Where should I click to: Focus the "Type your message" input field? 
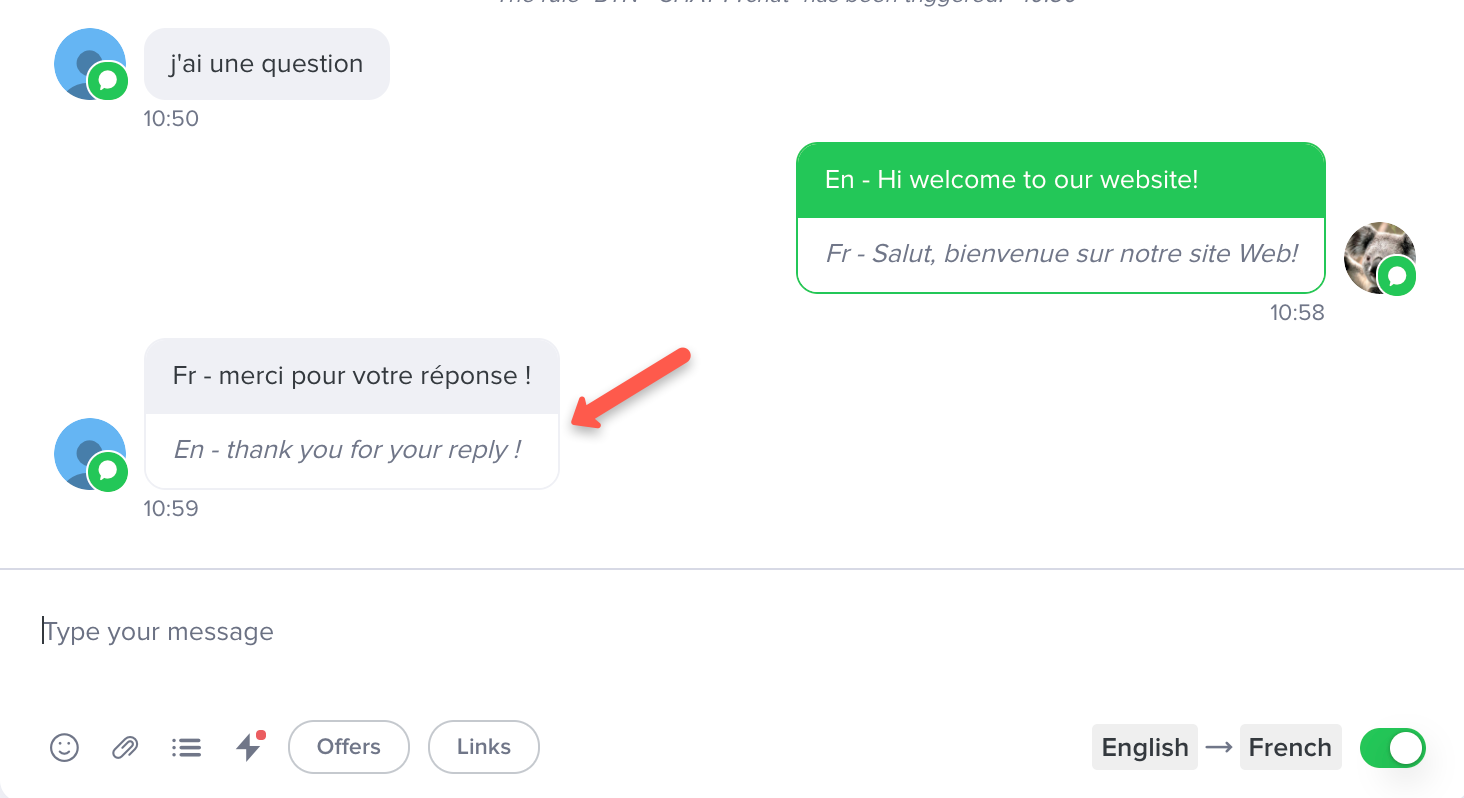pos(600,632)
